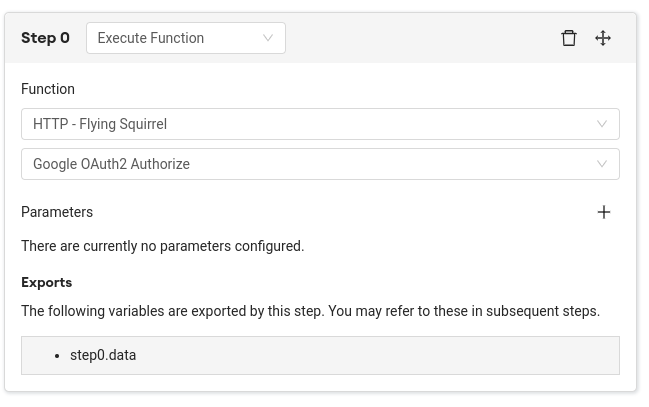
Task: Click empty area of the exports list box
Action: point(400,355)
